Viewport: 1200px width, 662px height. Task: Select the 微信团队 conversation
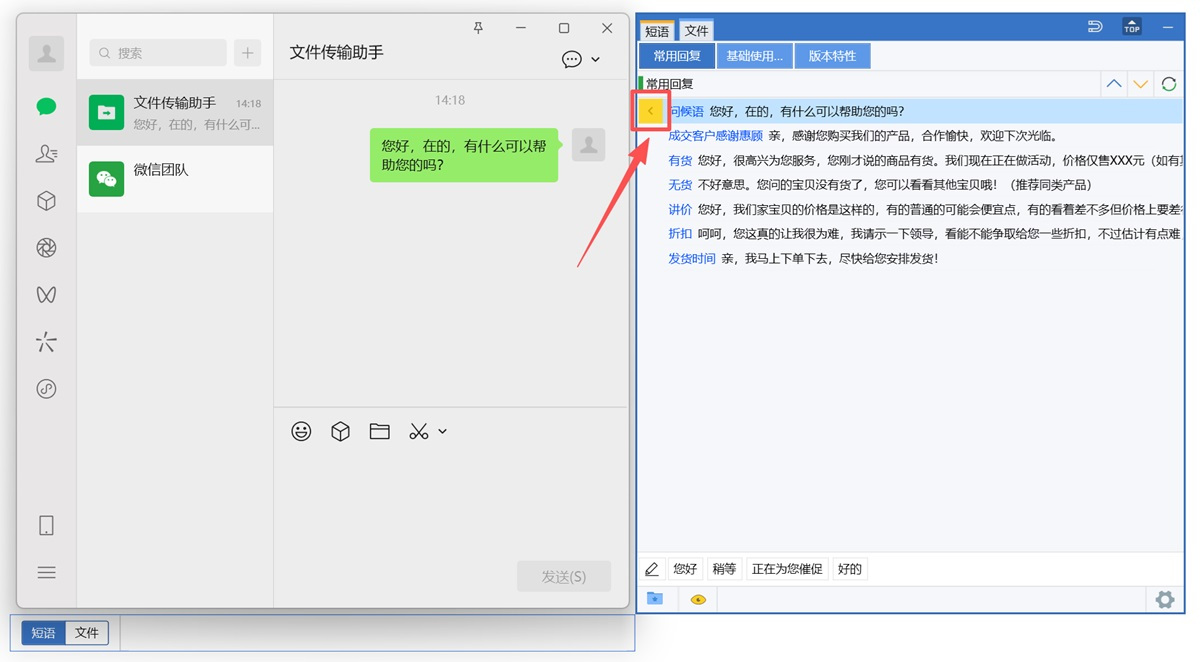[x=175, y=179]
